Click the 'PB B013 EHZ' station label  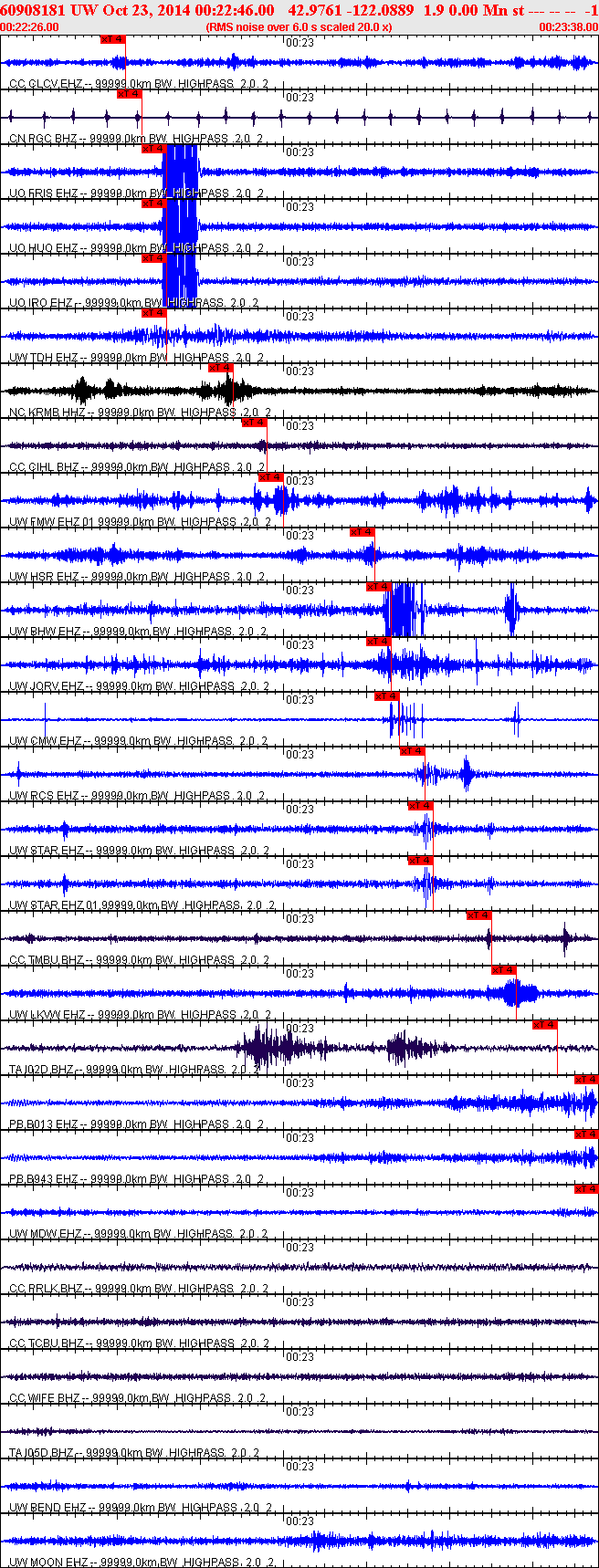tap(44, 1124)
